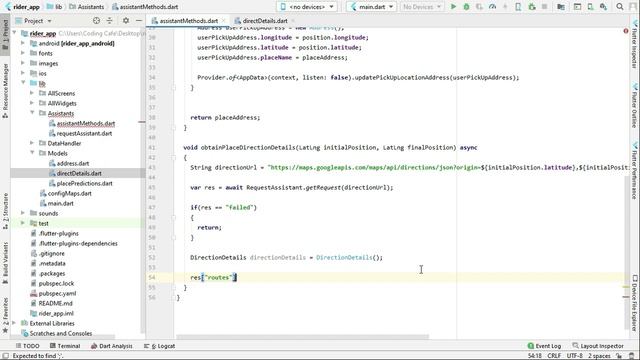Click the CRLF line separator indicator
The height and width of the screenshot is (360, 640).
pyautogui.click(x=554, y=356)
